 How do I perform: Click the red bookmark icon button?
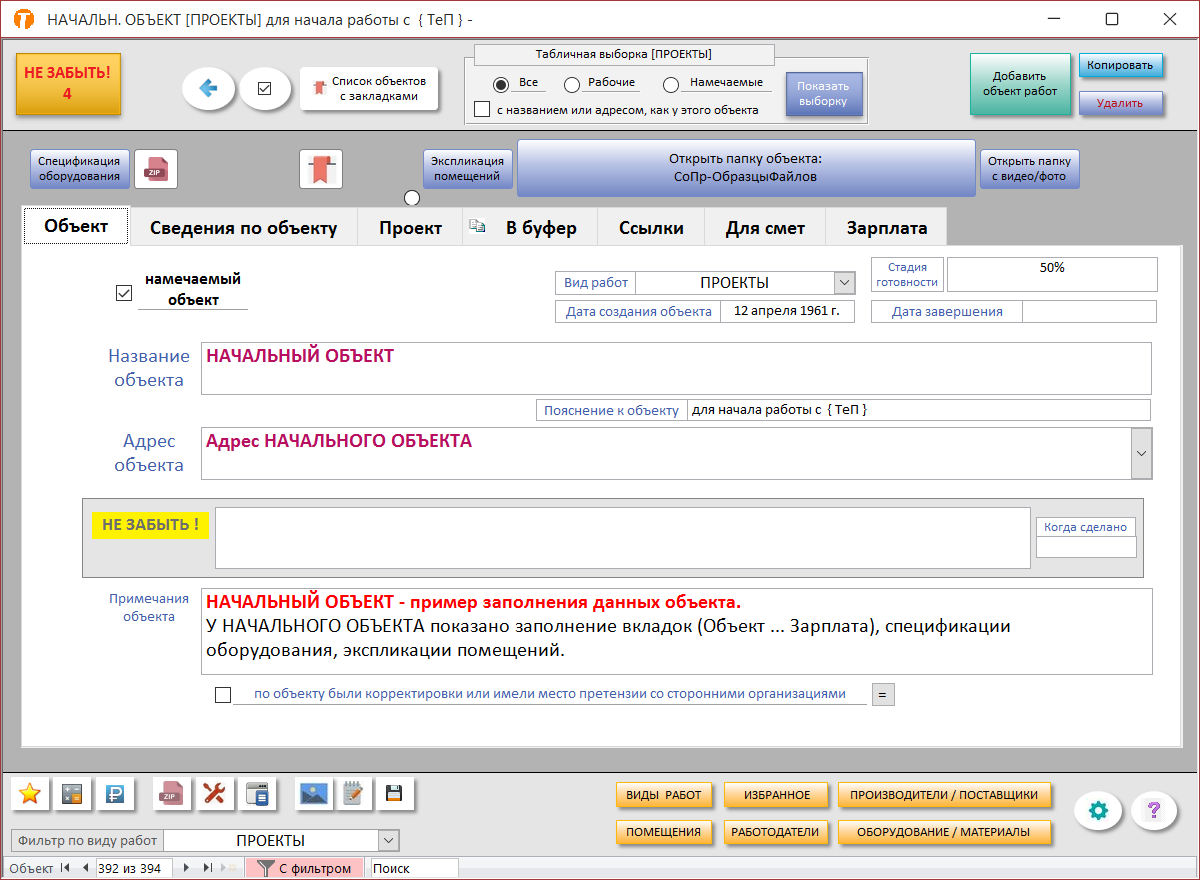click(x=321, y=168)
